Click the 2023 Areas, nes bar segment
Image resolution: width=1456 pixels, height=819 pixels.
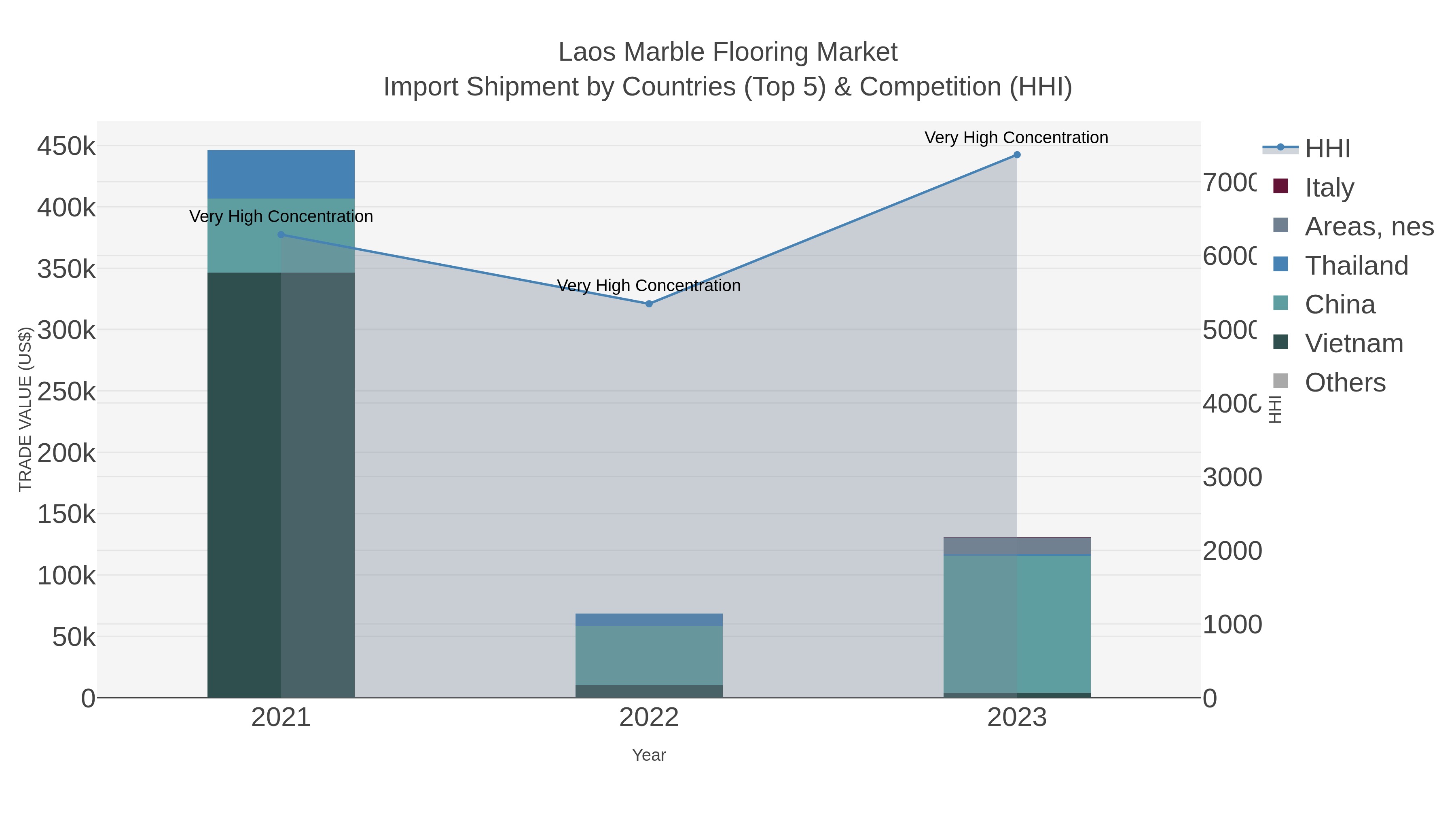1017,546
